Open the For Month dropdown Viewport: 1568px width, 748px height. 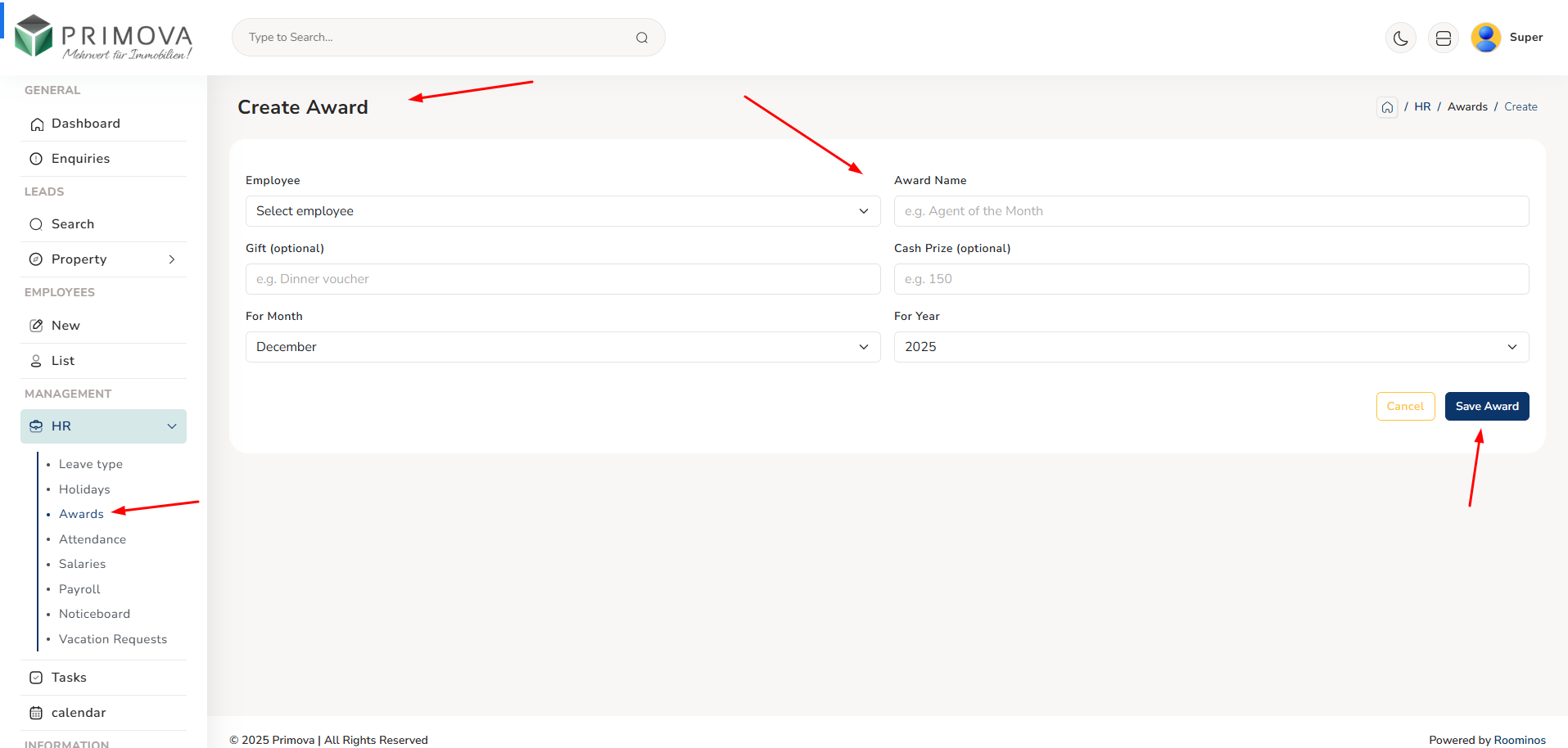(x=563, y=347)
